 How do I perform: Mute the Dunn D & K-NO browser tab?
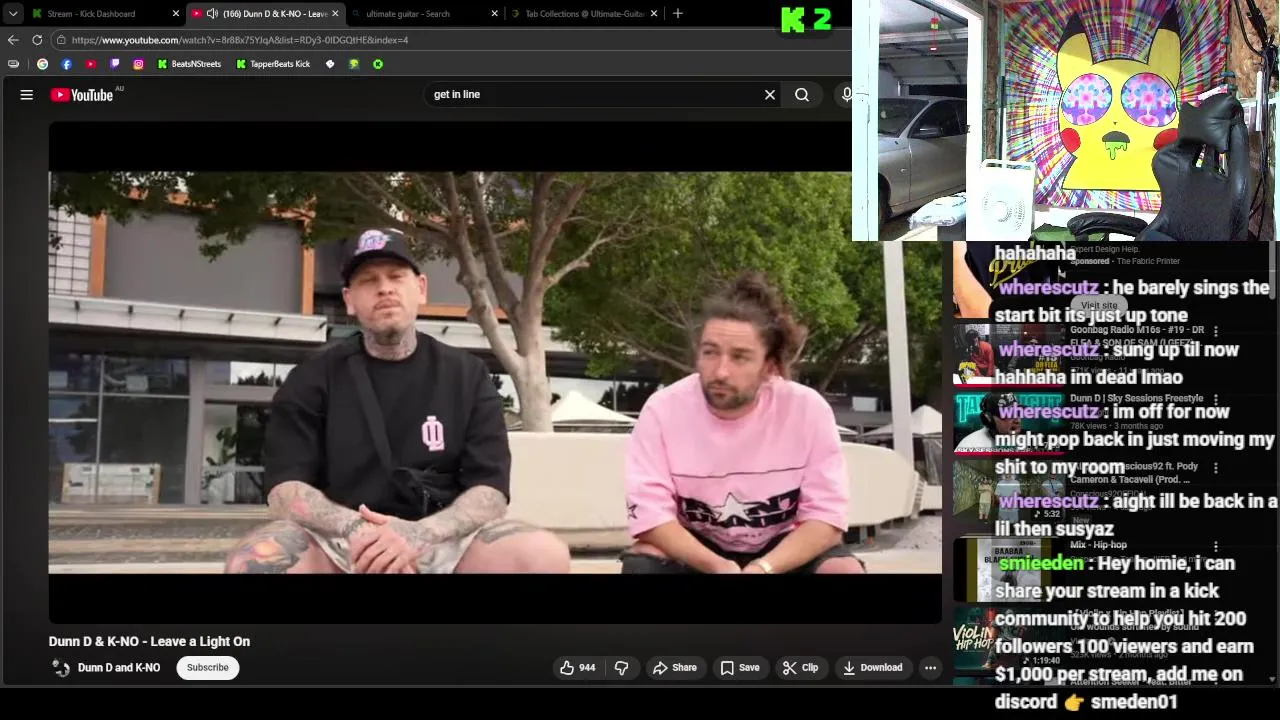coord(212,14)
